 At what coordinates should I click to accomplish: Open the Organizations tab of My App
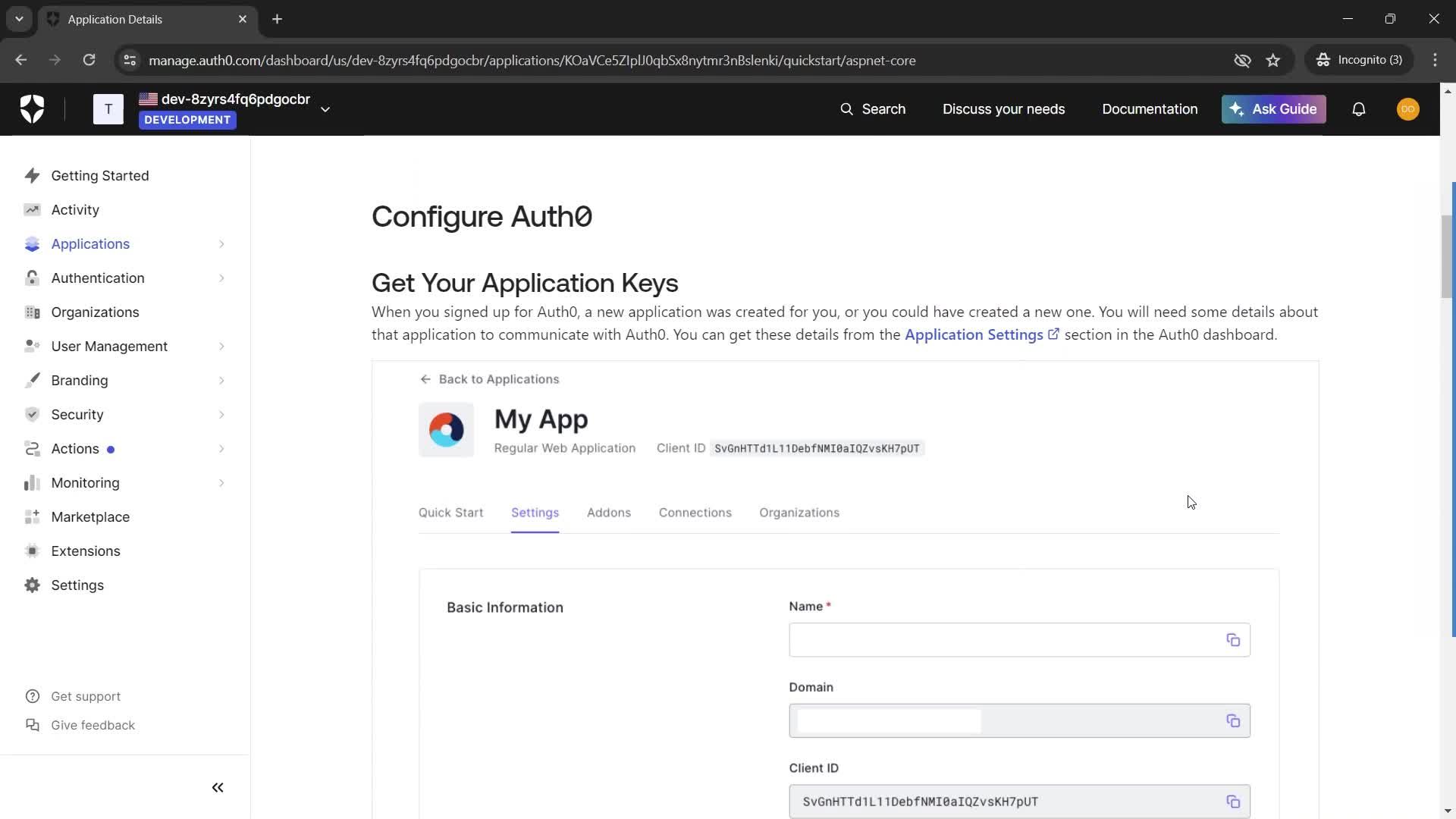[x=799, y=513]
